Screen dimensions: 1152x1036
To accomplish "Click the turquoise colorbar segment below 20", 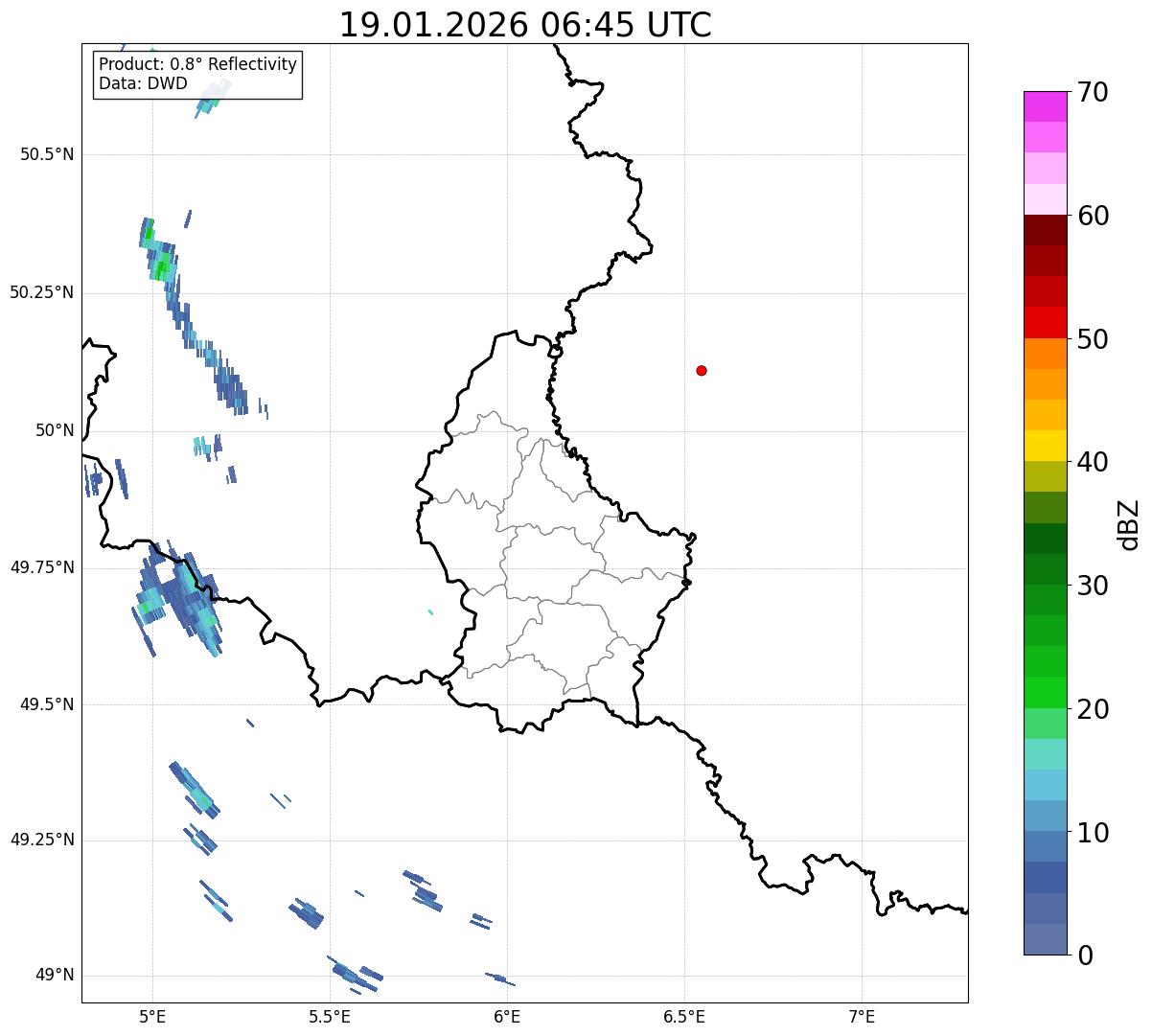I will (1045, 754).
